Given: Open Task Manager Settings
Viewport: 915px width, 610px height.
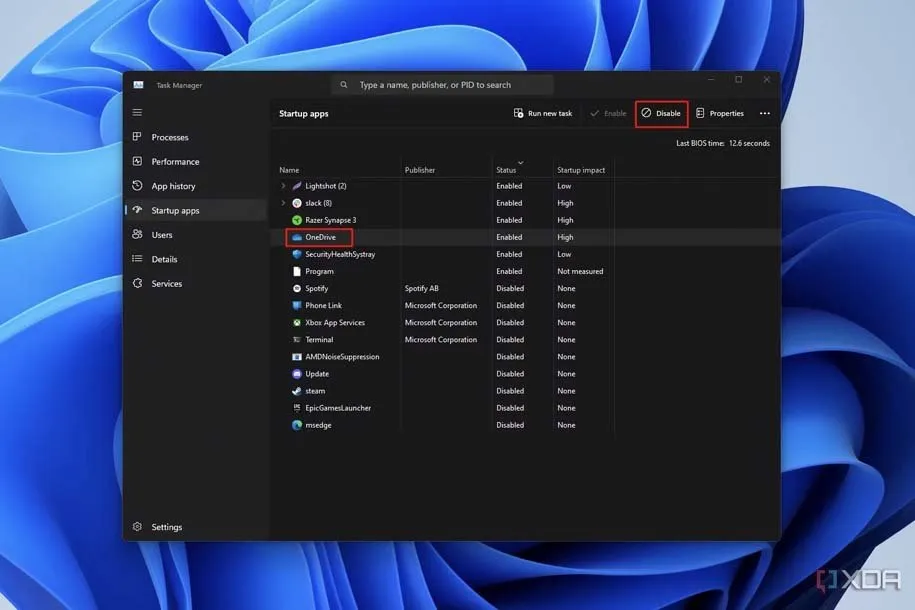Looking at the screenshot, I should 166,527.
